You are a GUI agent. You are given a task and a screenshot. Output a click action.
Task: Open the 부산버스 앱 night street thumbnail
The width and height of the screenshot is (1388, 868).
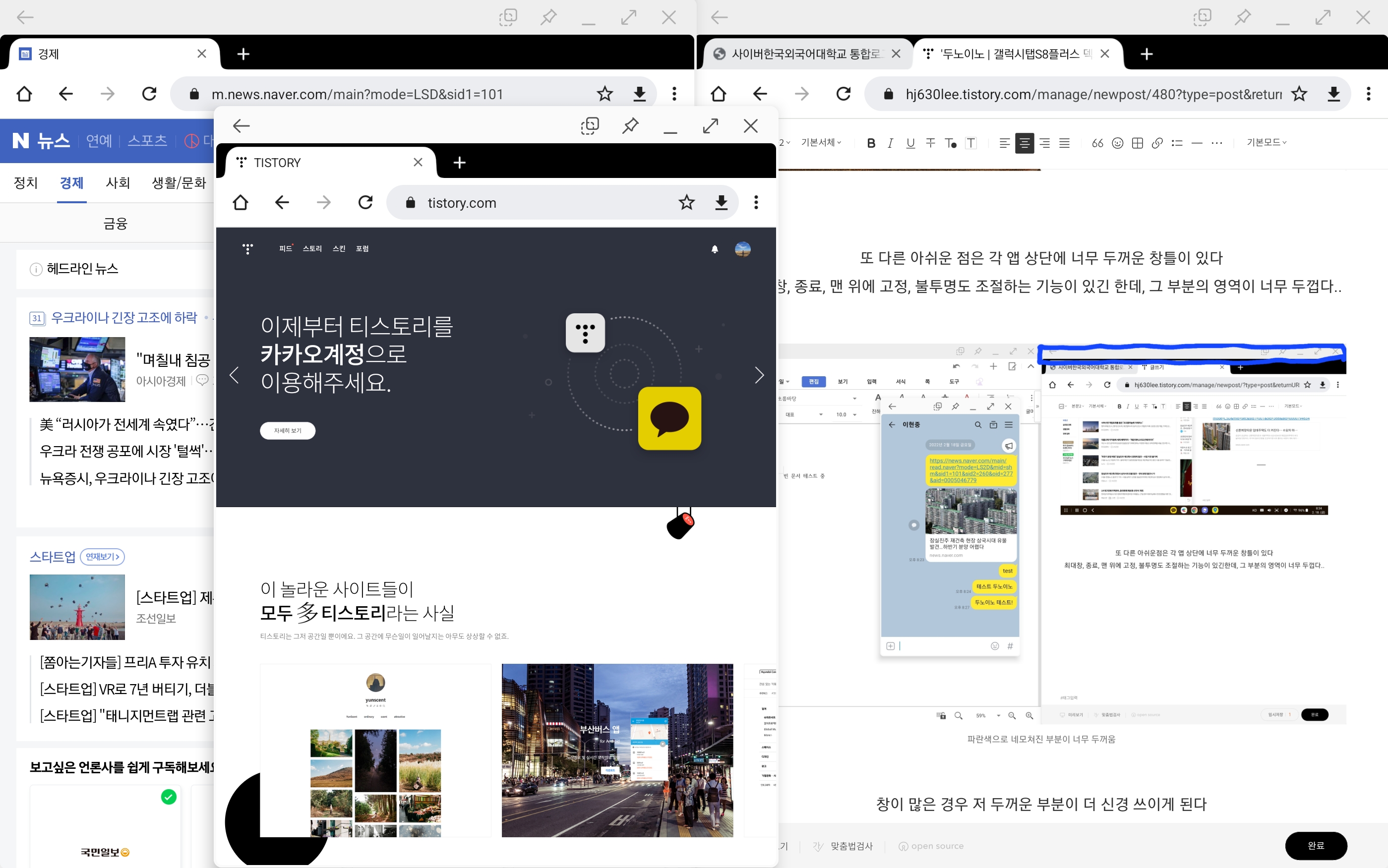pos(617,751)
